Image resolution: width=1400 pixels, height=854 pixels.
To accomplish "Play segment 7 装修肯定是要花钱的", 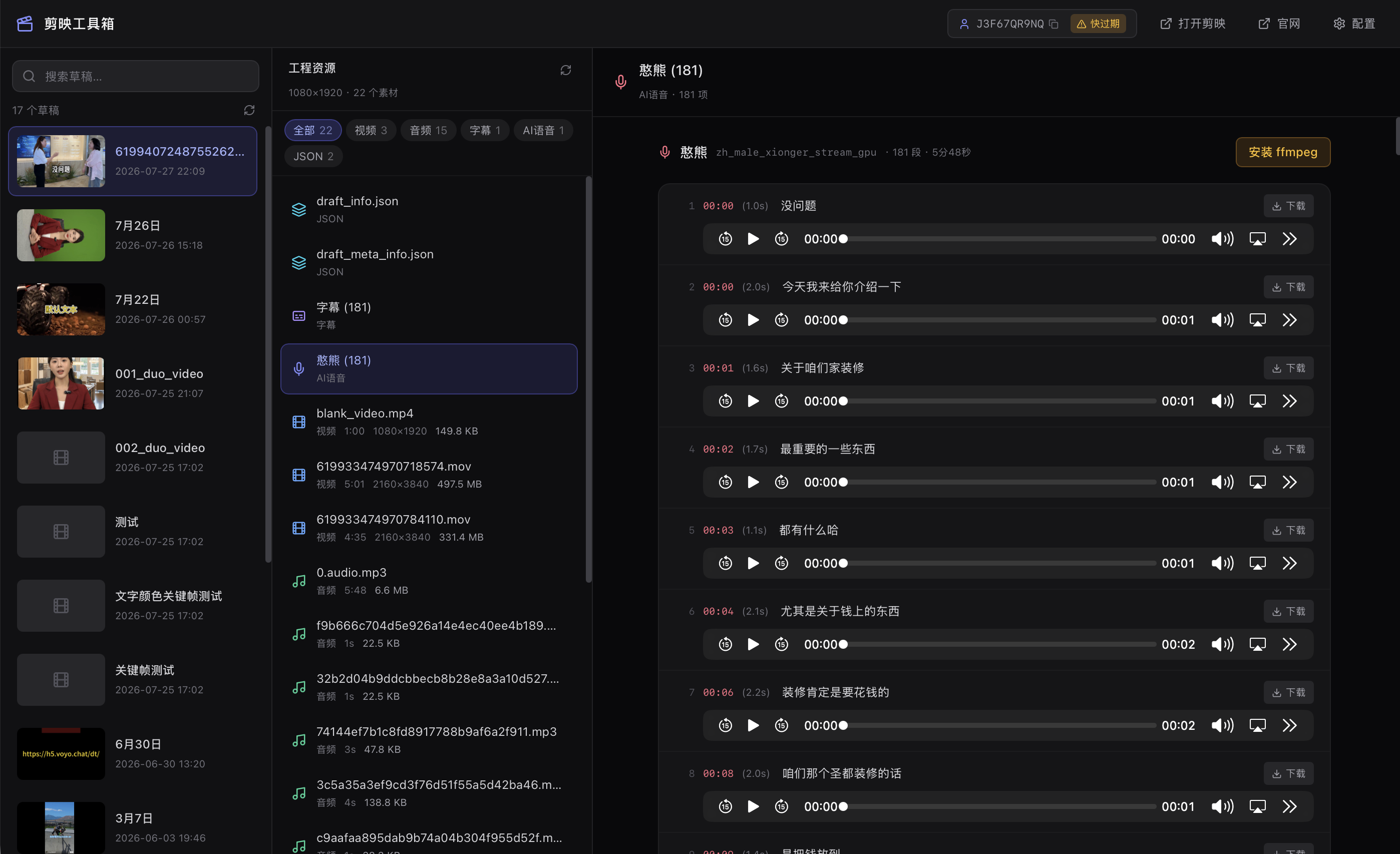I will pos(753,725).
